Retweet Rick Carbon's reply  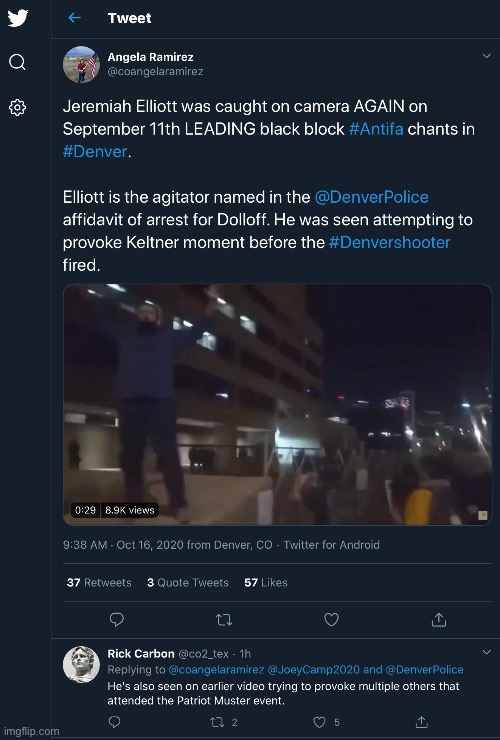(217, 722)
